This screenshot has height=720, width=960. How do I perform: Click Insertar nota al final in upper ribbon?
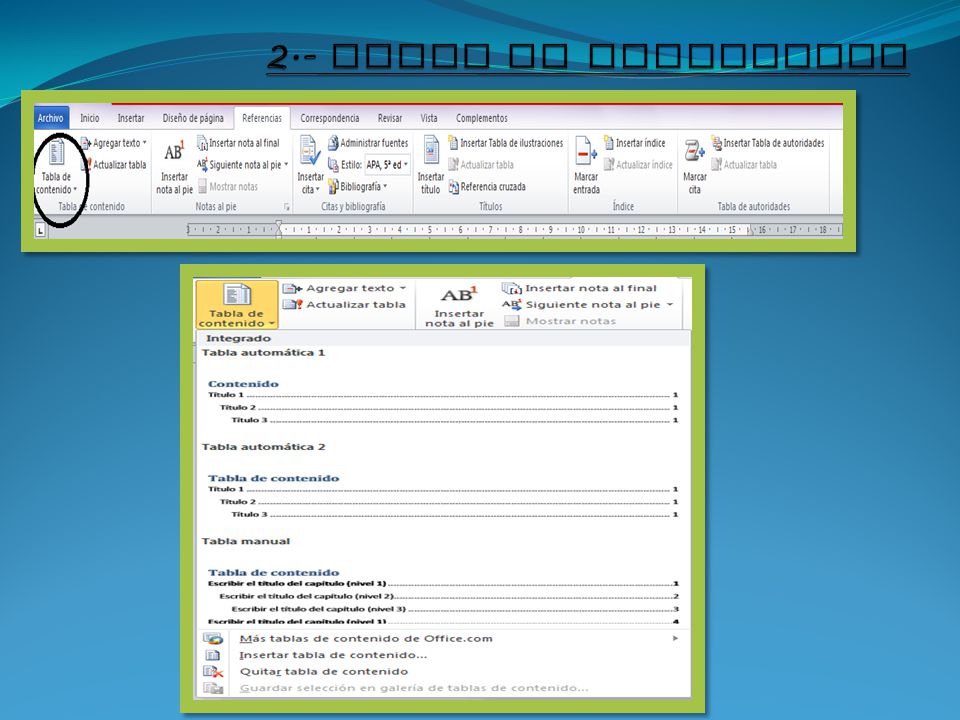pos(238,143)
